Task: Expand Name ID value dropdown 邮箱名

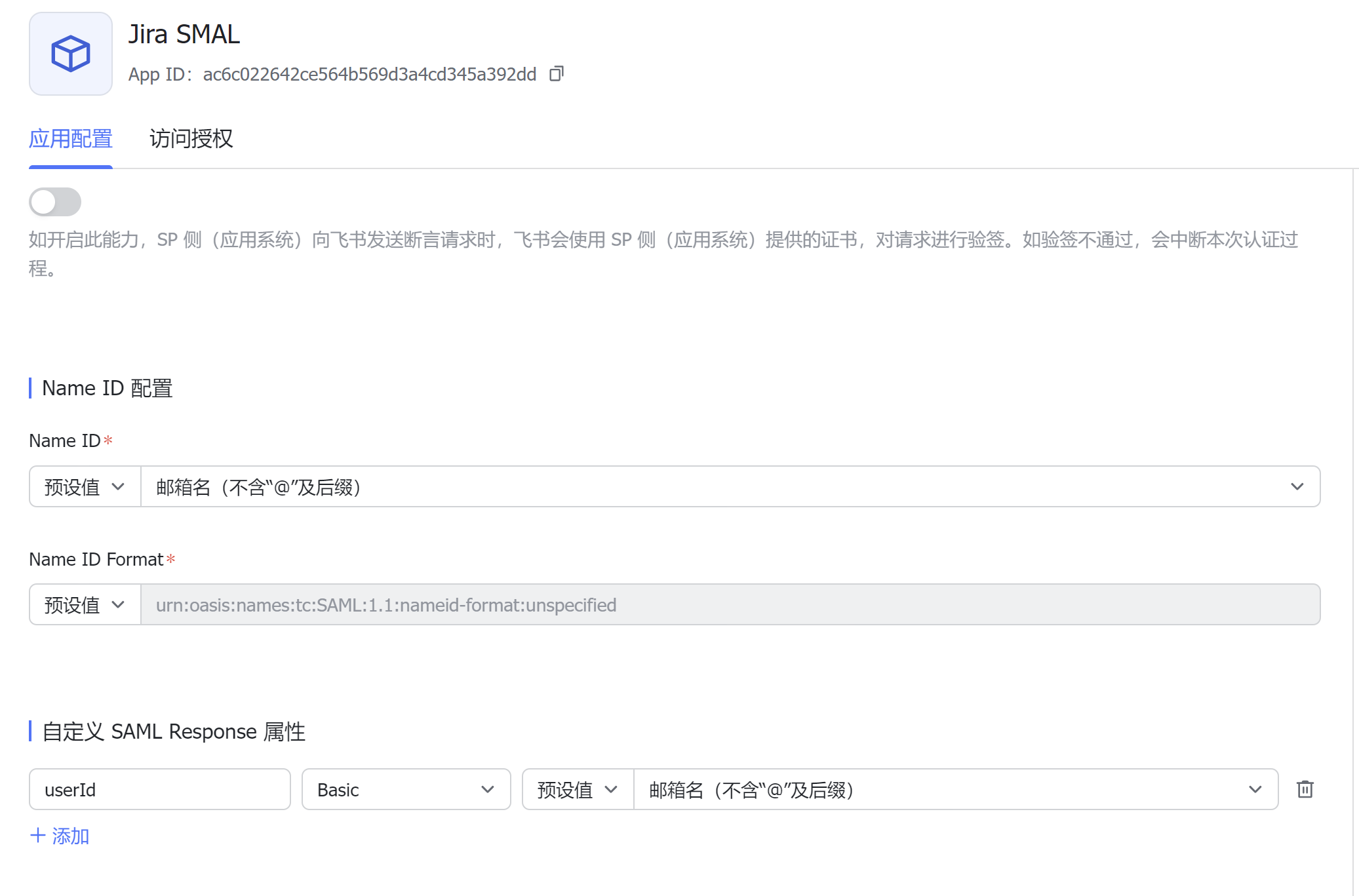Action: 730,487
